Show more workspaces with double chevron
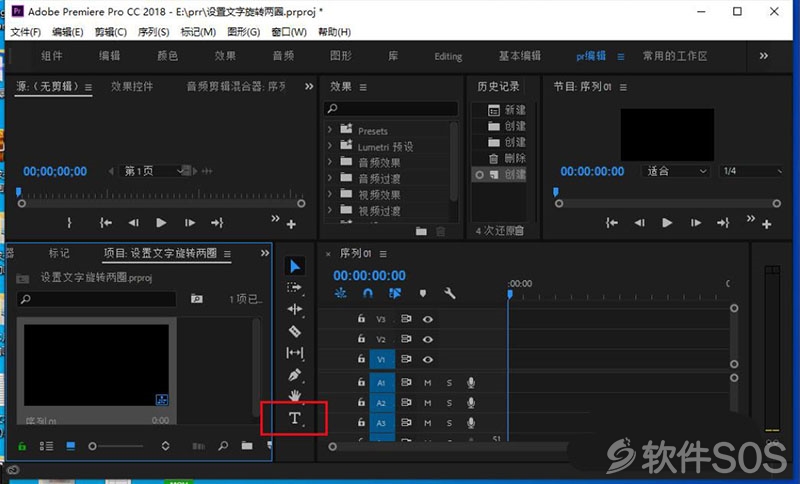This screenshot has width=800, height=484. click(x=763, y=56)
